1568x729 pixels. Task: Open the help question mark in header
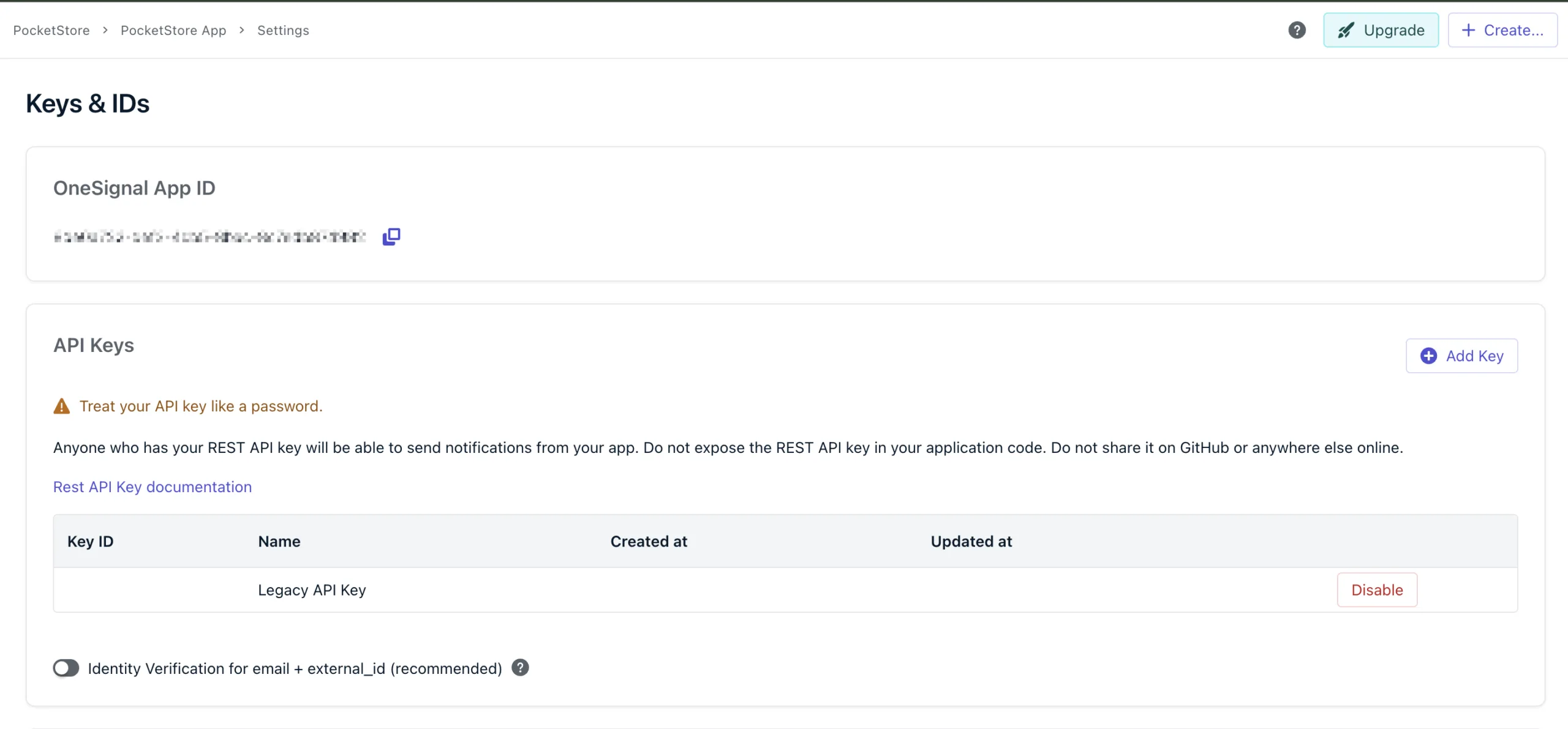1297,30
